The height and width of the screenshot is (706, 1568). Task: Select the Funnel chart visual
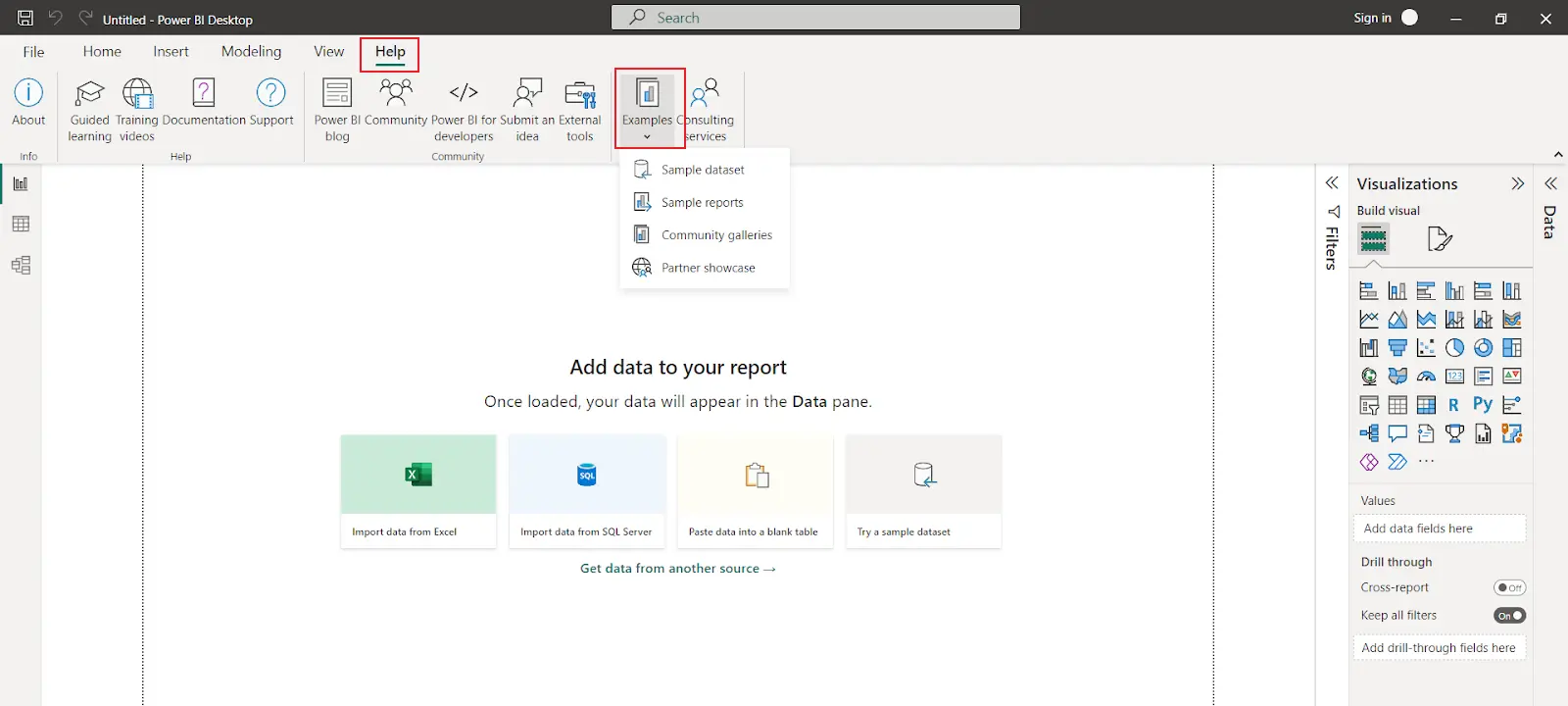(1397, 348)
